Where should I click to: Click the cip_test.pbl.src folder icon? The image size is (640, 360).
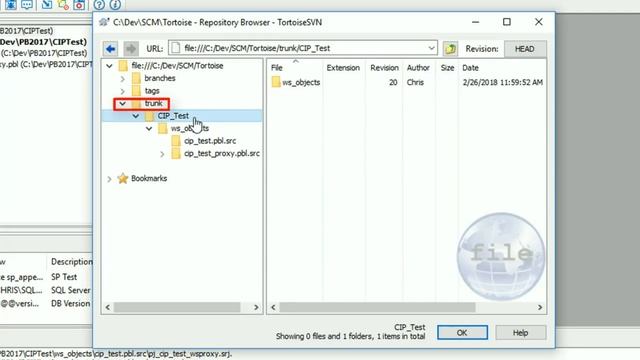(176, 141)
